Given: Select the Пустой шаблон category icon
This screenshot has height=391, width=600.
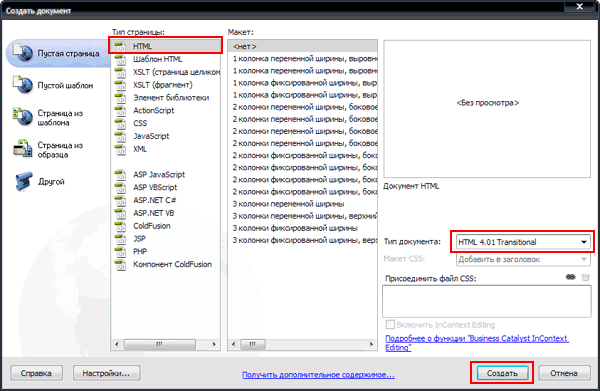Looking at the screenshot, I should point(23,85).
